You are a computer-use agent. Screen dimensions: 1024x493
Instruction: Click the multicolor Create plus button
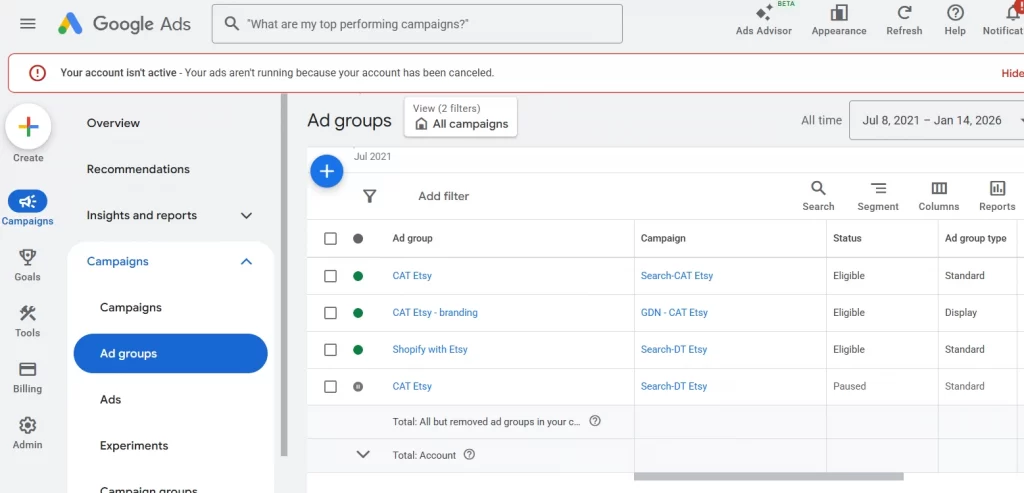click(x=28, y=127)
